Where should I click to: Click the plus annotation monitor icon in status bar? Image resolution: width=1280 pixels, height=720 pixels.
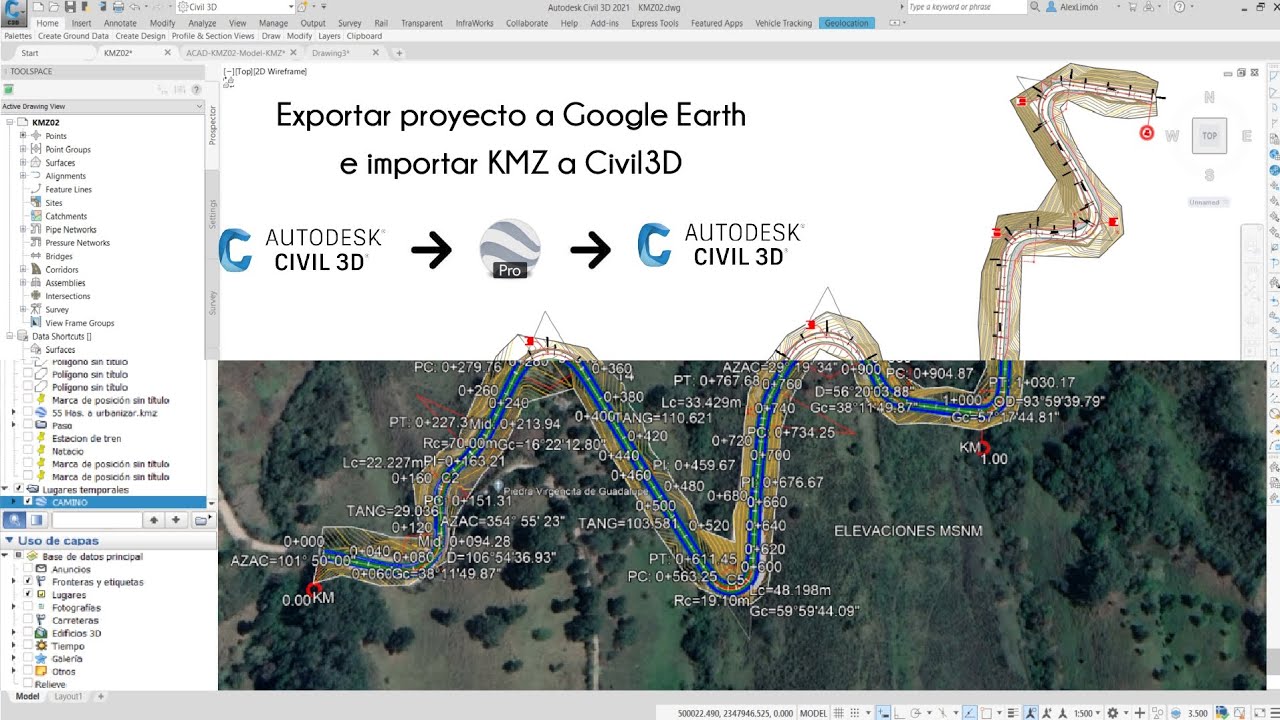[1140, 713]
